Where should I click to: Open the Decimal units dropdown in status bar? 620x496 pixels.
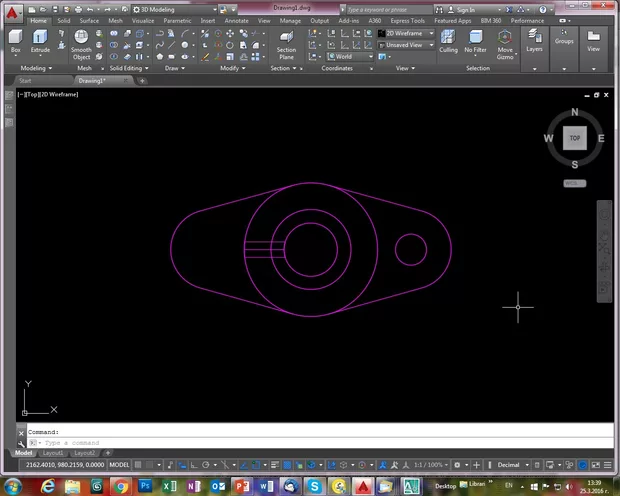coord(510,465)
